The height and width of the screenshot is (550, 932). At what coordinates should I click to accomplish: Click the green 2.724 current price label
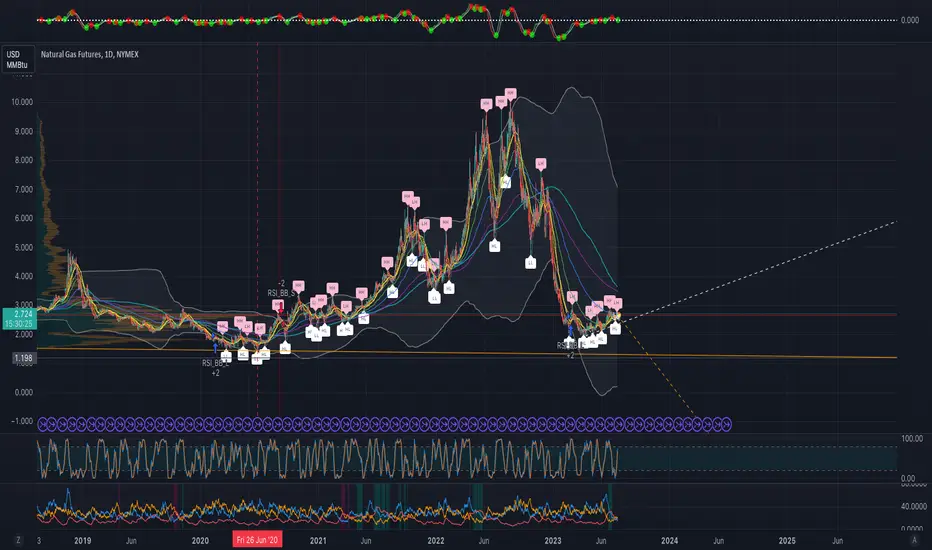[20, 319]
